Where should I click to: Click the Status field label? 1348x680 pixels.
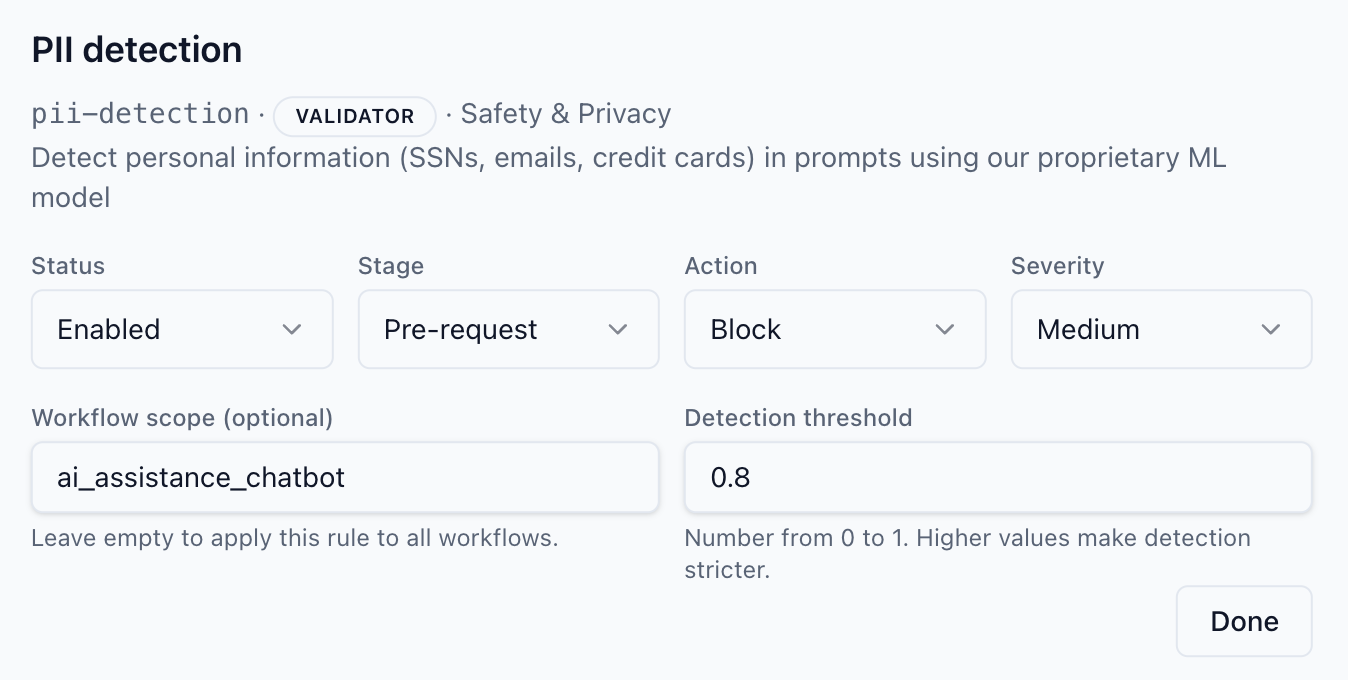[x=67, y=266]
